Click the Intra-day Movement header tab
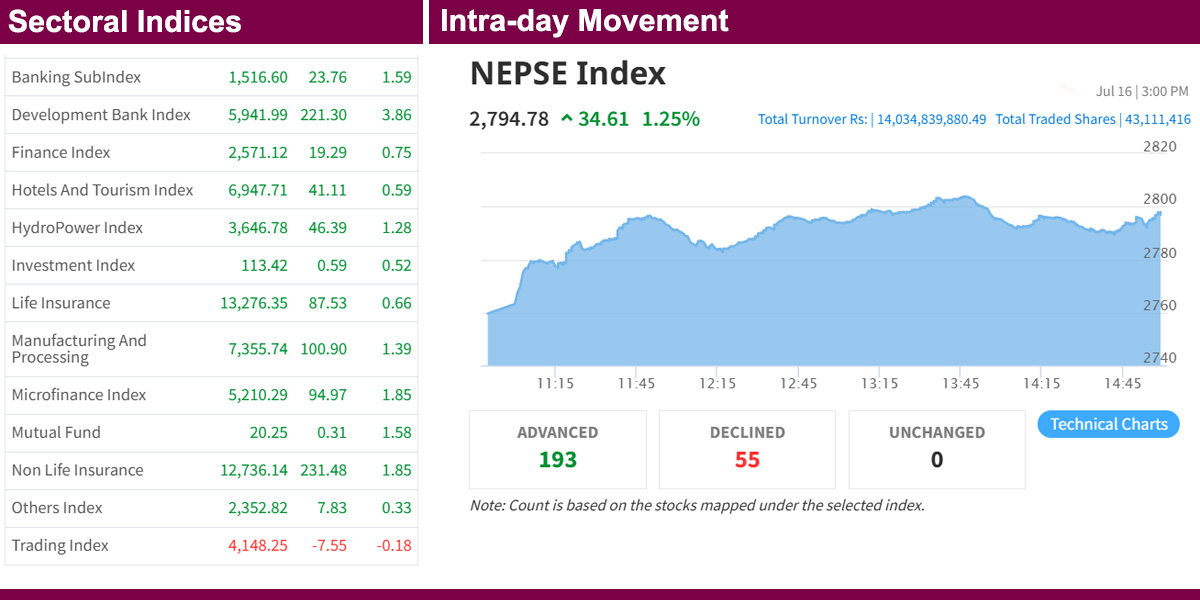 [x=584, y=20]
